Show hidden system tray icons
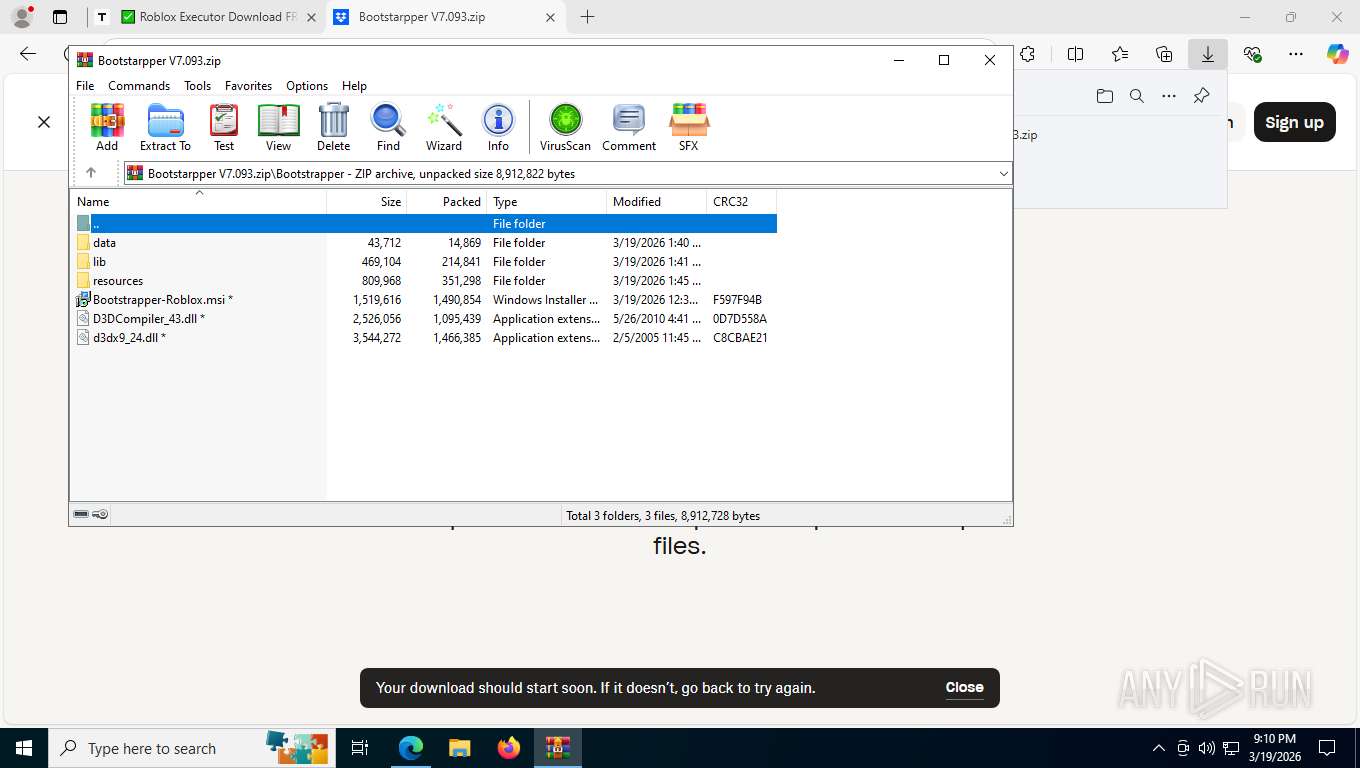Viewport: 1360px width, 768px height. tap(1159, 748)
